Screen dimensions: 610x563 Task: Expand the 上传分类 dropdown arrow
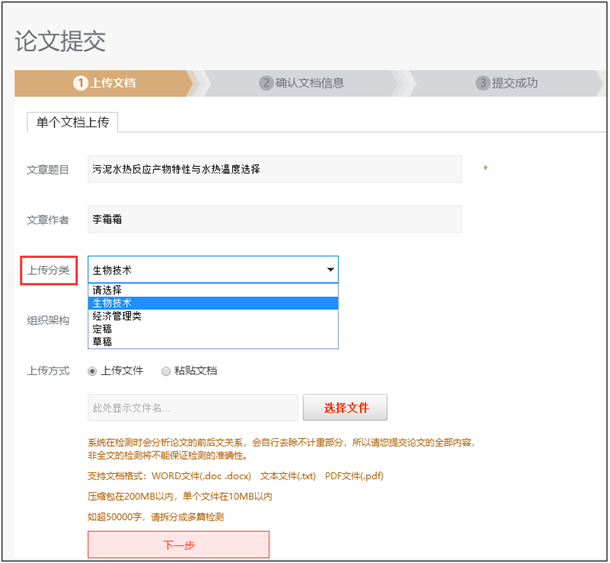click(330, 270)
